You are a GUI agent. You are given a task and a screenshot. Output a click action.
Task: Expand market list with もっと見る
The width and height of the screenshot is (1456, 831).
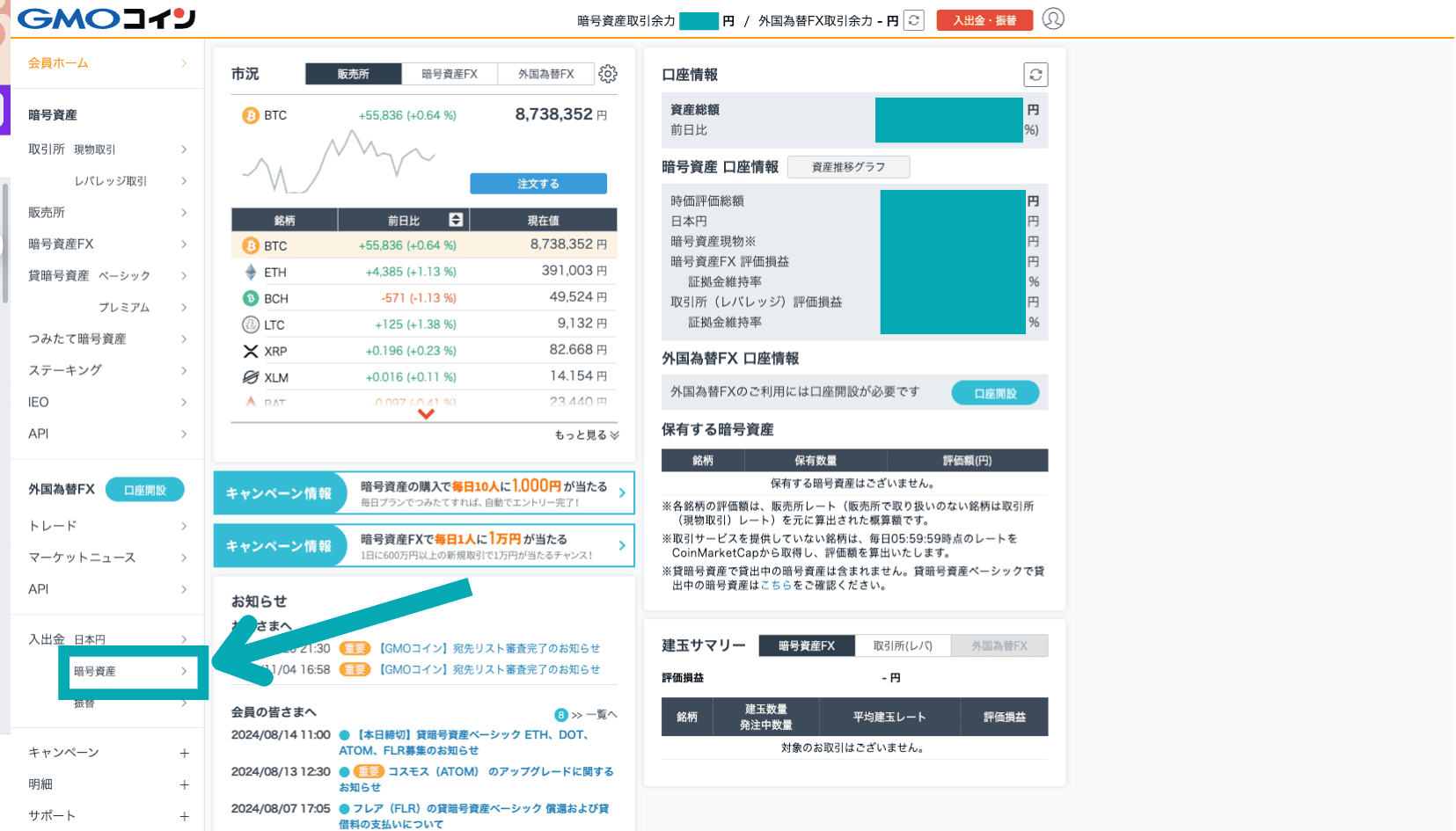click(x=586, y=434)
